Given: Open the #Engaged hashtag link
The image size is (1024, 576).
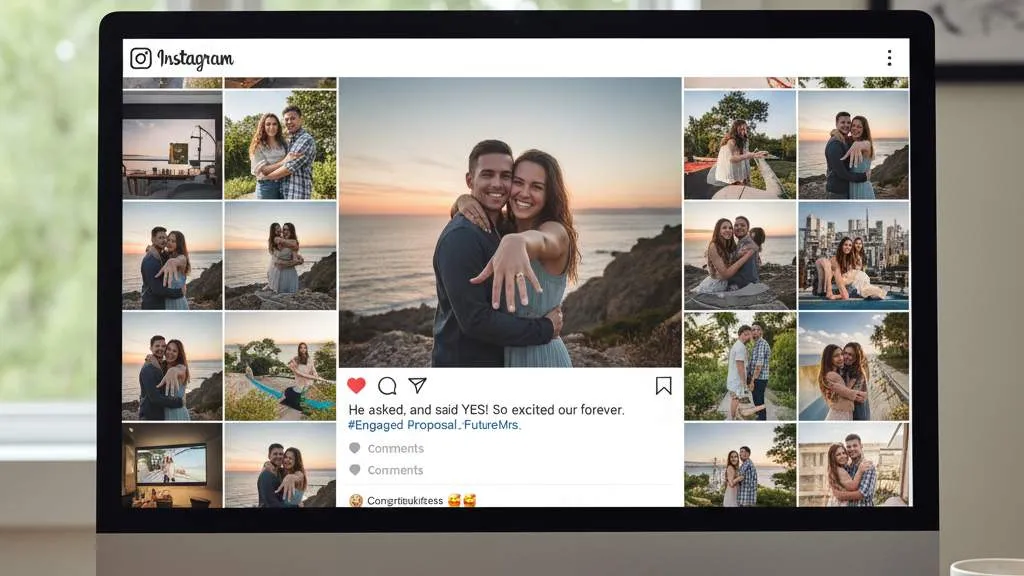Looking at the screenshot, I should pyautogui.click(x=375, y=425).
